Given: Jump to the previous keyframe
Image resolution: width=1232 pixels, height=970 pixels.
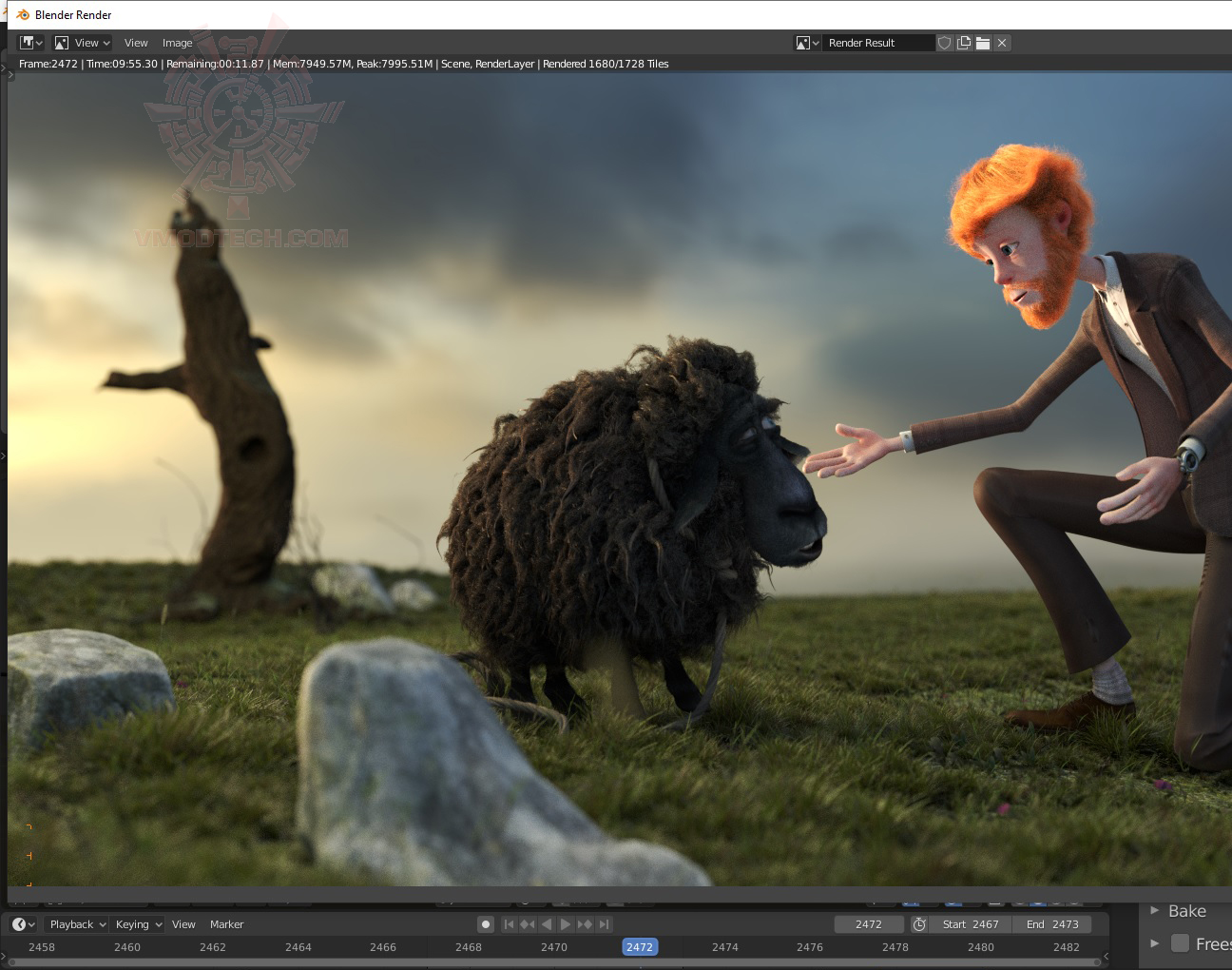Looking at the screenshot, I should pos(528,924).
